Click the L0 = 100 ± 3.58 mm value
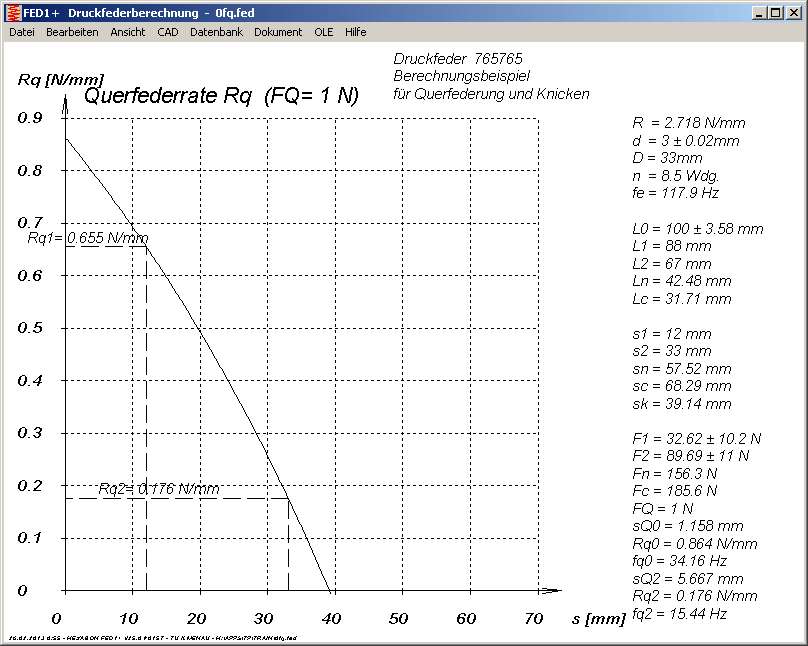Screen dimensions: 808x646 coord(697,229)
